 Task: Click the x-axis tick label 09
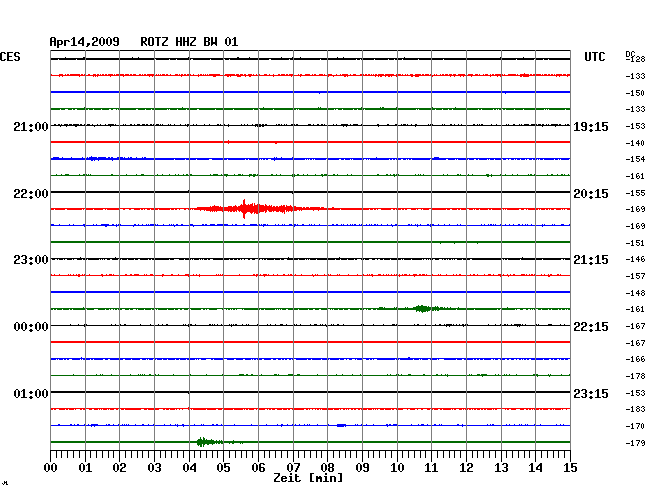pyautogui.click(x=362, y=468)
